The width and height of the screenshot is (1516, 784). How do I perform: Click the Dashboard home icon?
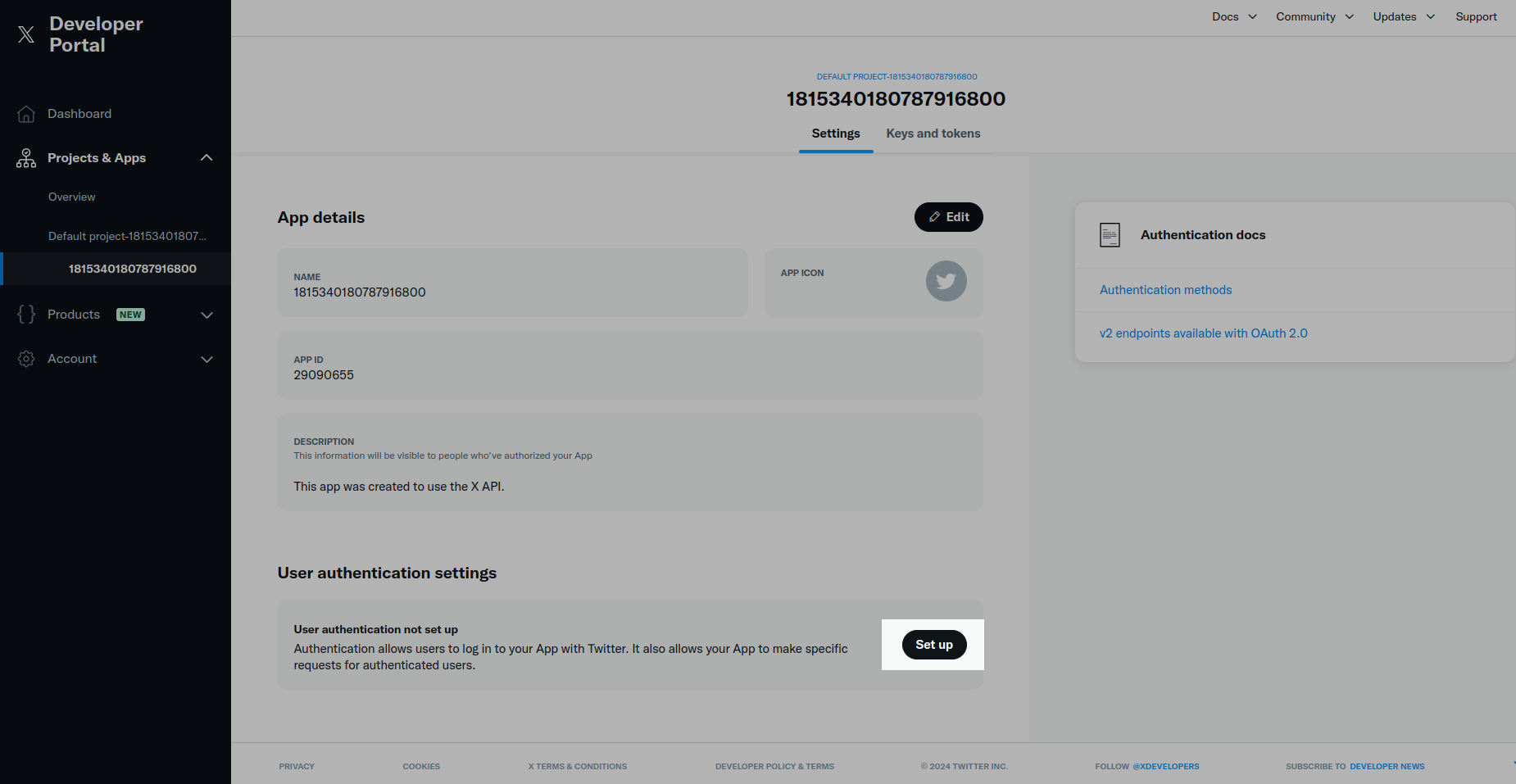click(26, 114)
